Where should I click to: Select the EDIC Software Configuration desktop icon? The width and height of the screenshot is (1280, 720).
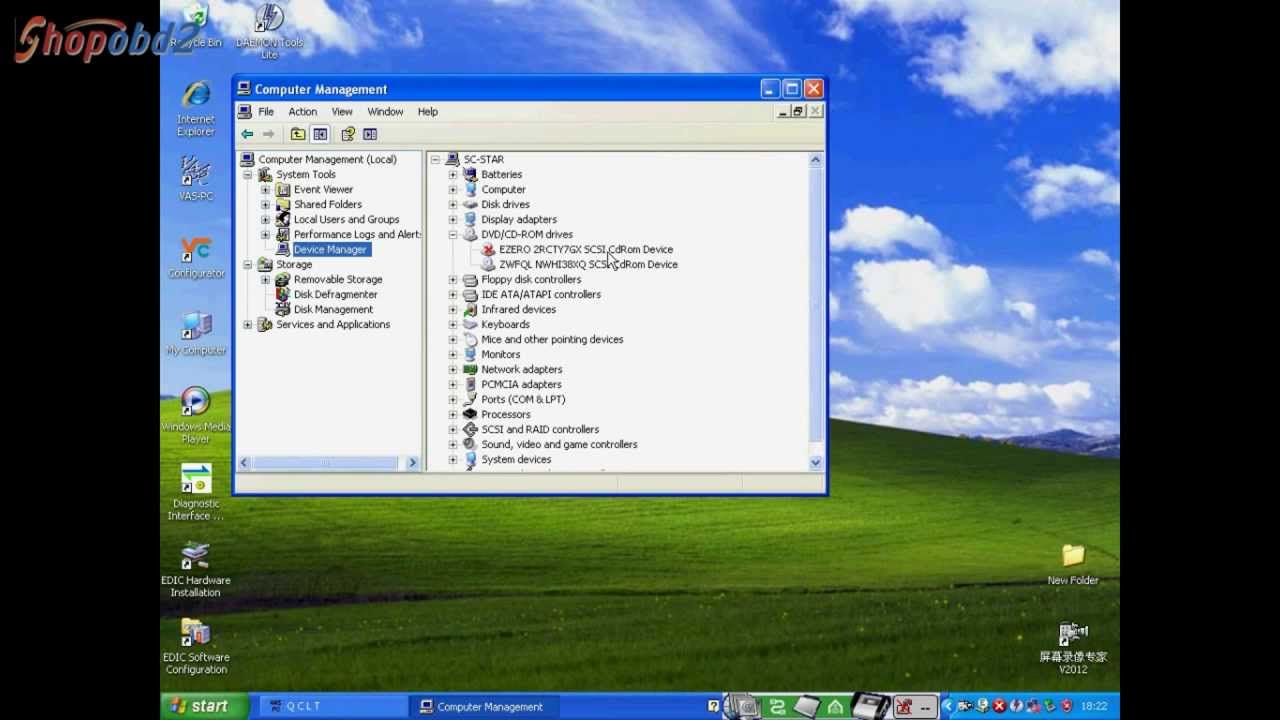coord(196,646)
